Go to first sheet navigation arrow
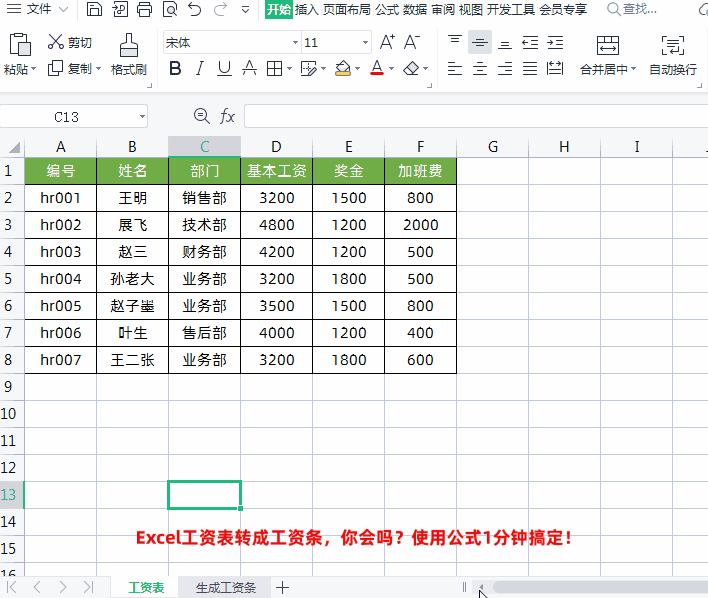The image size is (708, 598). 12,587
